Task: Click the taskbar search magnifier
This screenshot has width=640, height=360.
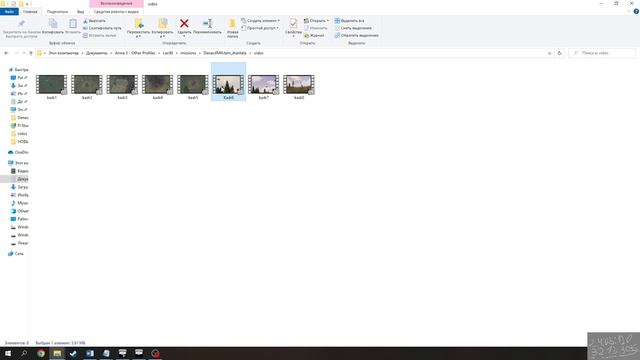Action: pos(24,353)
